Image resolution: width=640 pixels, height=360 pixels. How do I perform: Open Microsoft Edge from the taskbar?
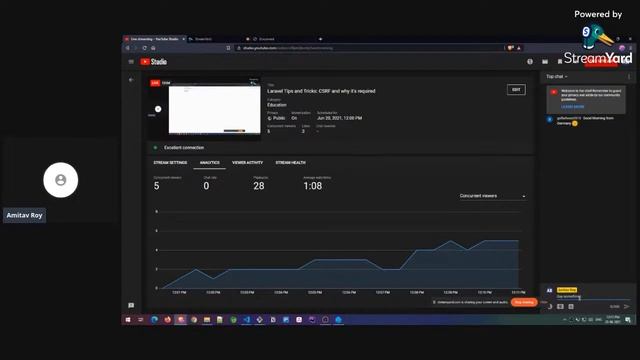(x=154, y=320)
